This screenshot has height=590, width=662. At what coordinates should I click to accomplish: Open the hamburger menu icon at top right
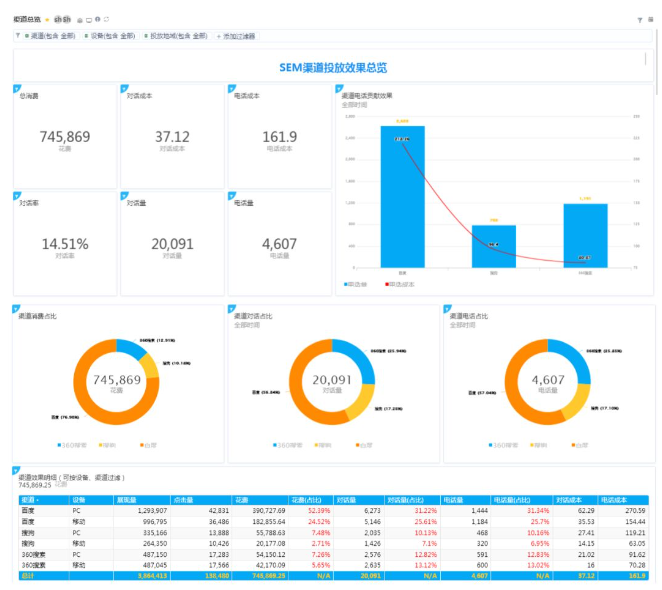point(651,19)
